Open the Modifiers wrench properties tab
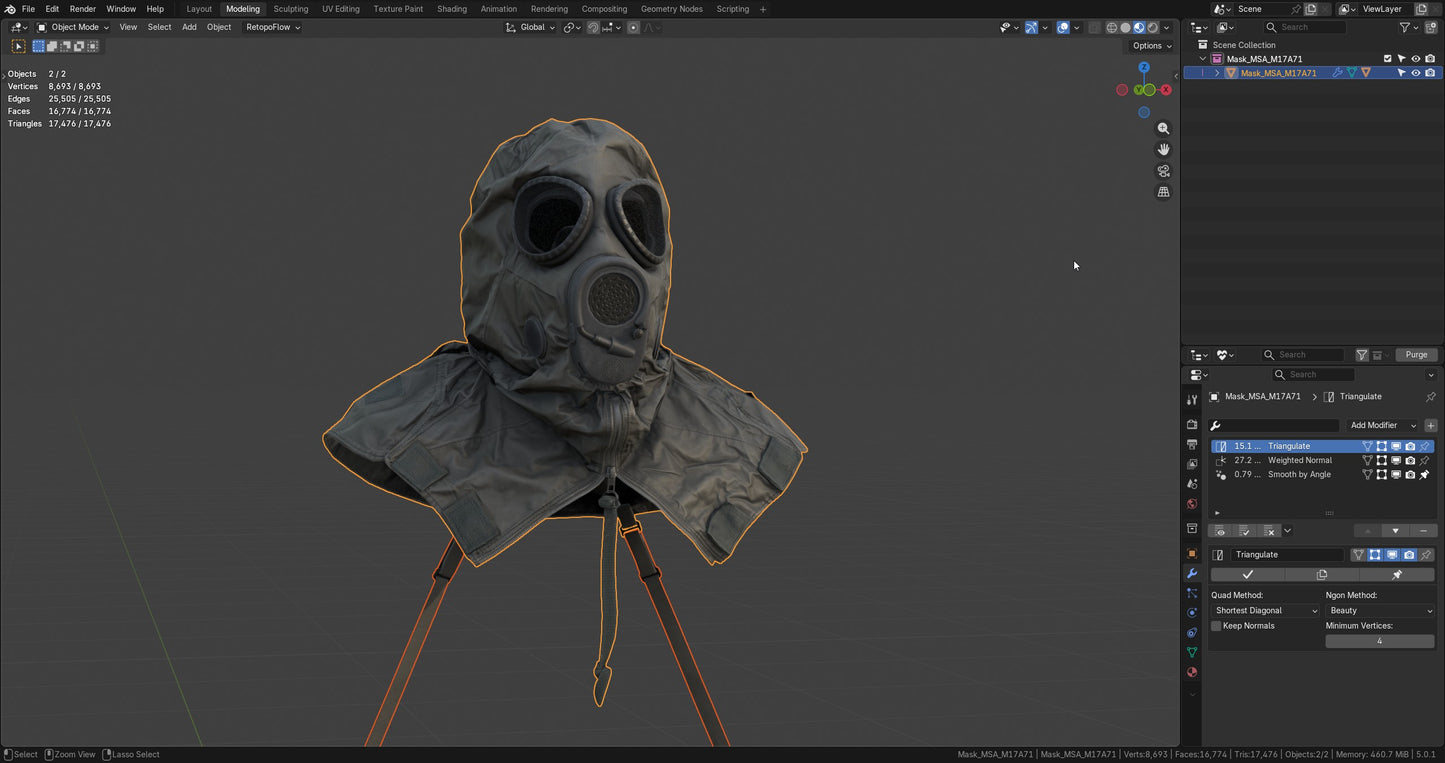1445x763 pixels. tap(1192, 574)
